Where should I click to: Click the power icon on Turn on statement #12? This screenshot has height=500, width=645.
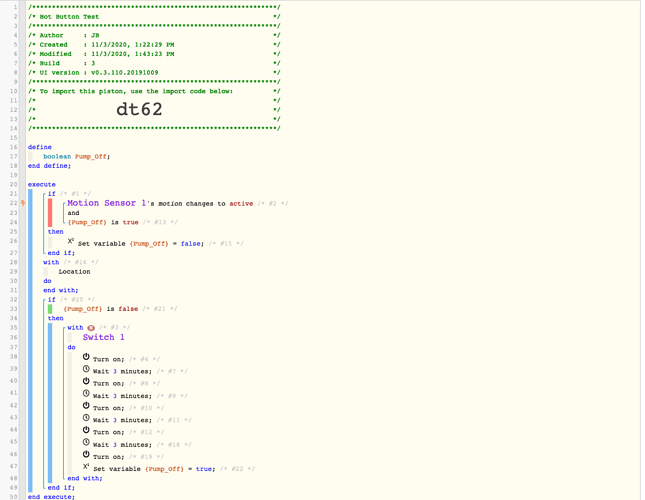(x=86, y=430)
